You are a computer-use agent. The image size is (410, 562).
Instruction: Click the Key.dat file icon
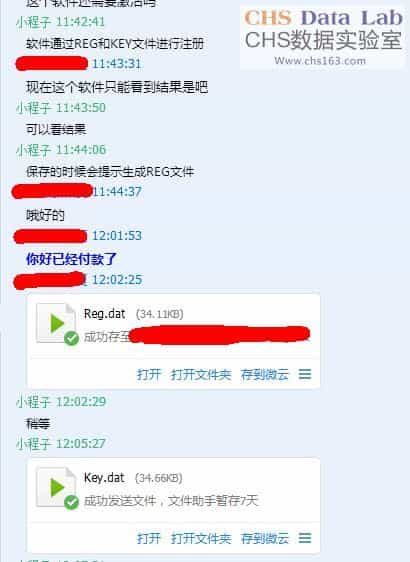56,487
